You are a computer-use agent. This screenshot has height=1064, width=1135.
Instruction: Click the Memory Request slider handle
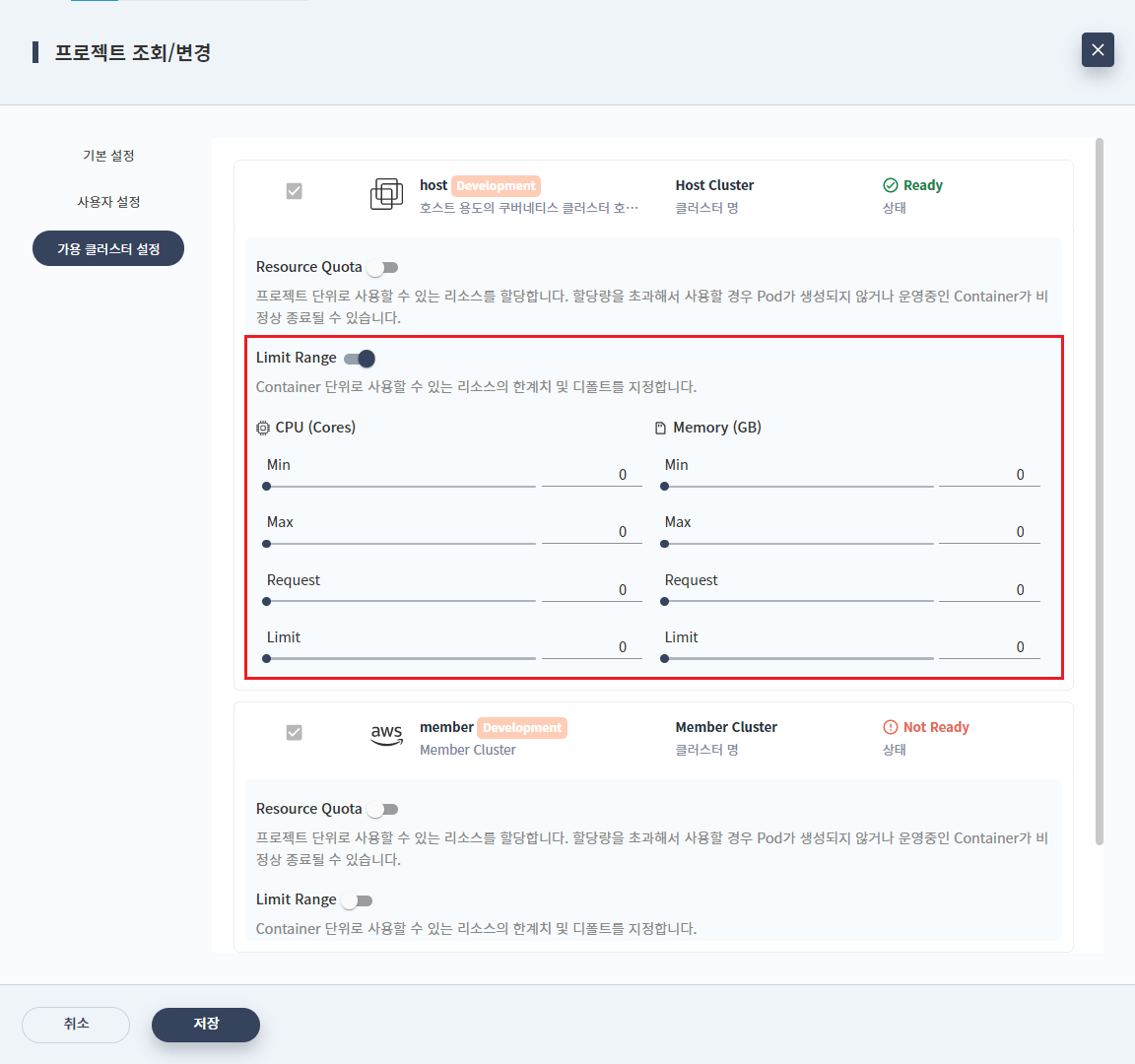(664, 602)
